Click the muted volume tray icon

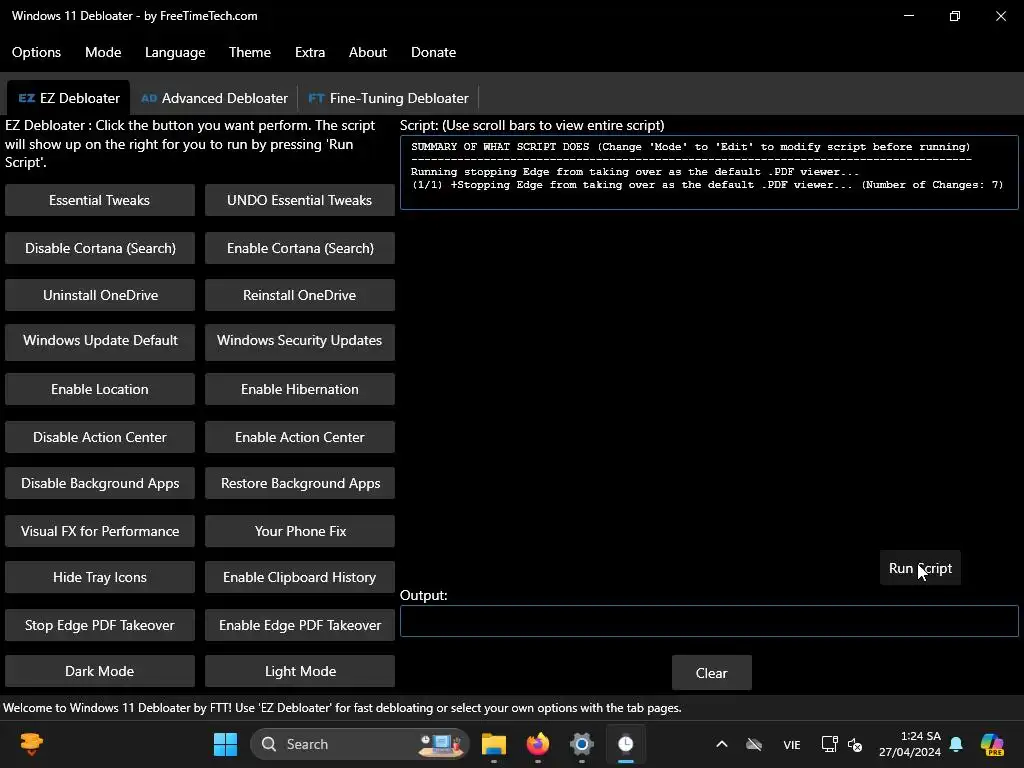click(854, 744)
